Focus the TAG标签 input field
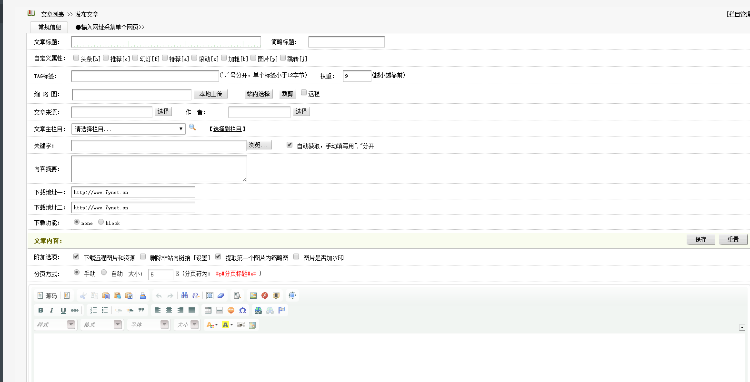 click(145, 76)
